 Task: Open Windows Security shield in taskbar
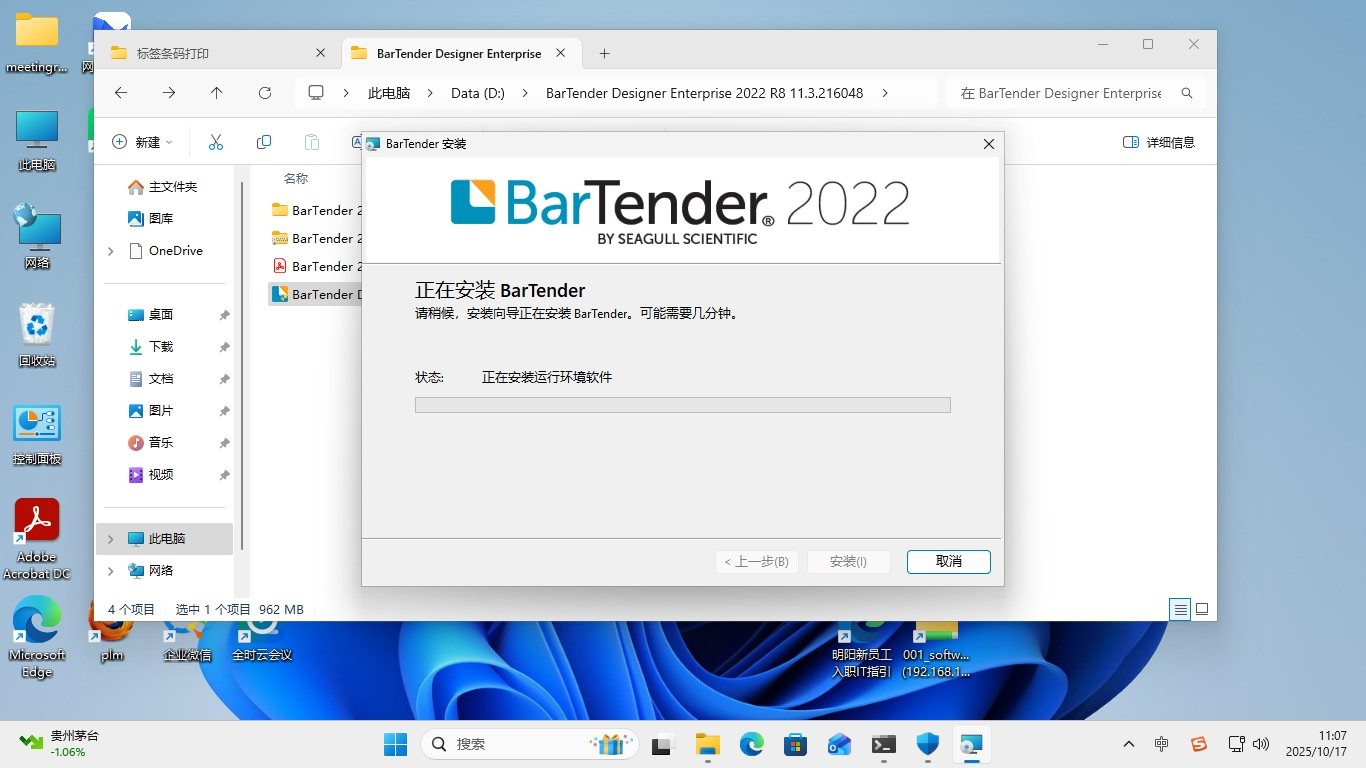(x=928, y=744)
